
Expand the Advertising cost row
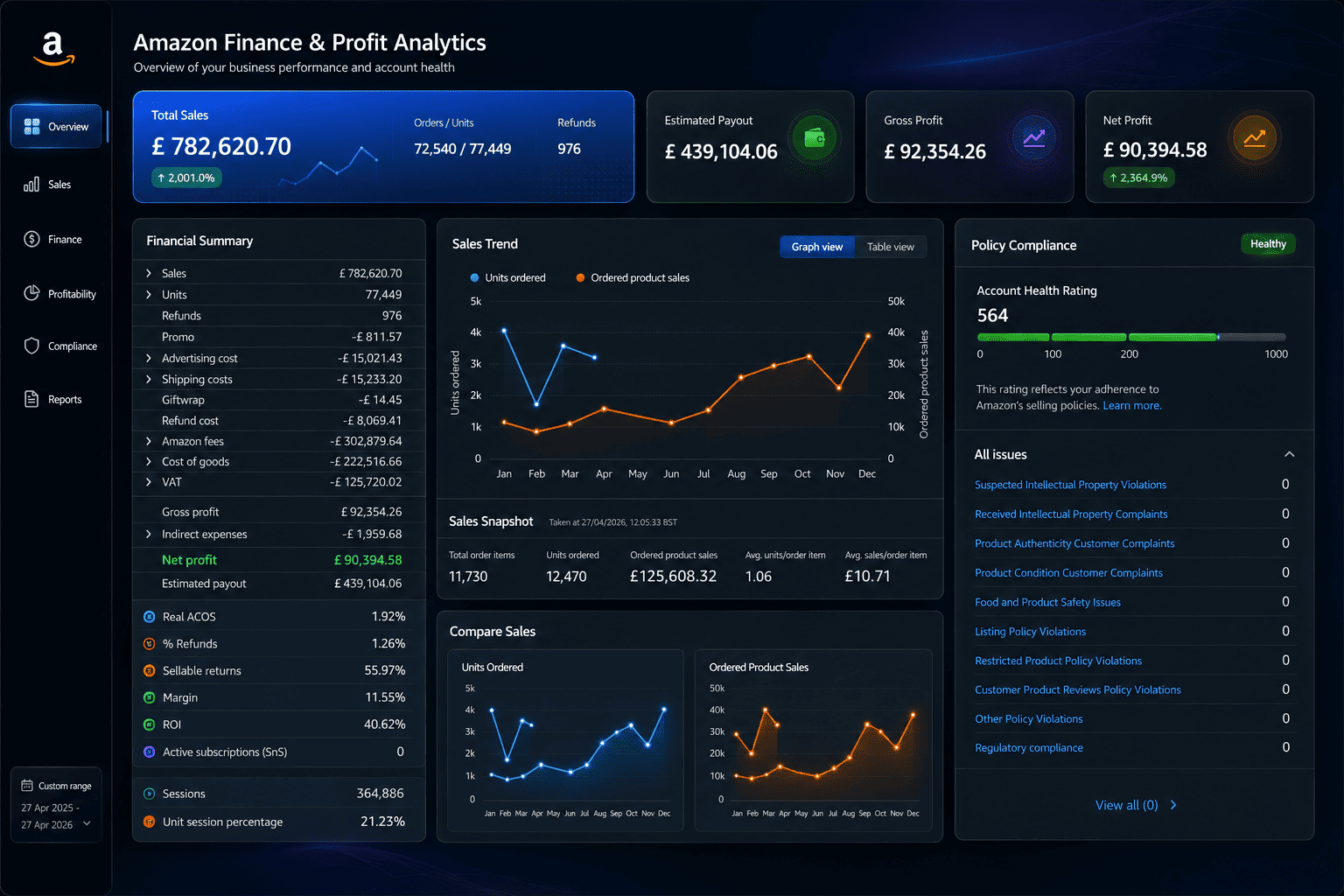pos(149,359)
